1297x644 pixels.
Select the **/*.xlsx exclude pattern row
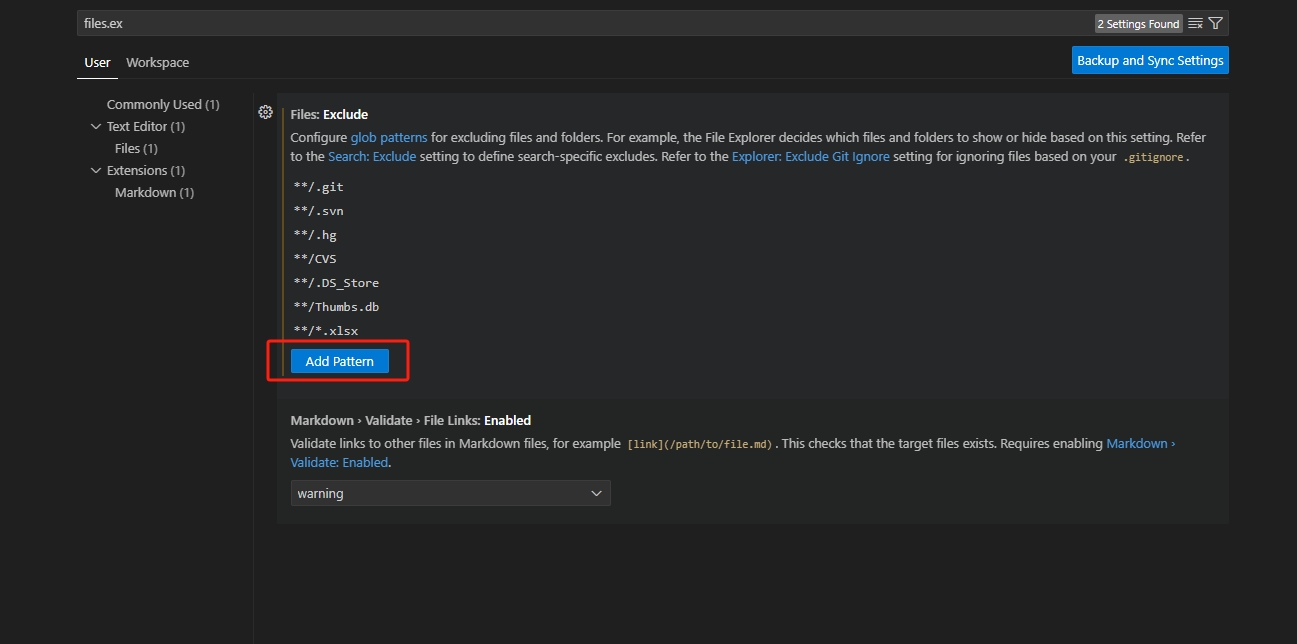click(x=326, y=331)
